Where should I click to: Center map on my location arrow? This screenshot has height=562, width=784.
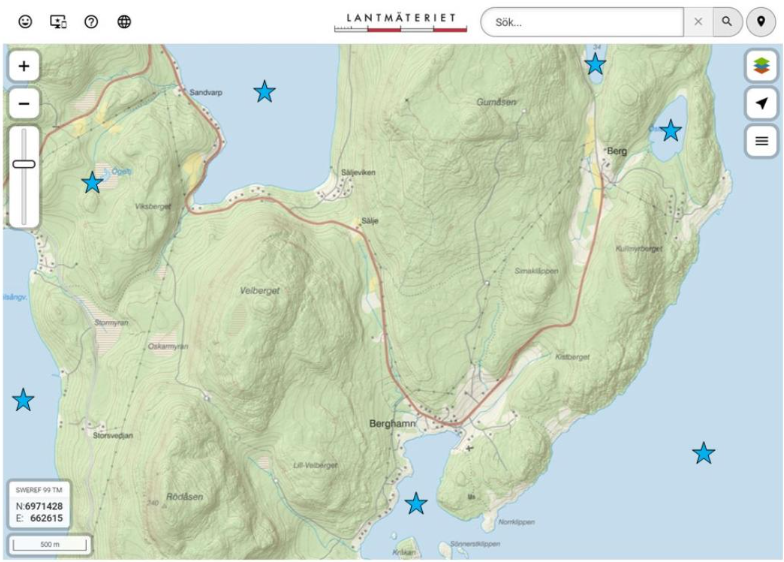coord(761,103)
